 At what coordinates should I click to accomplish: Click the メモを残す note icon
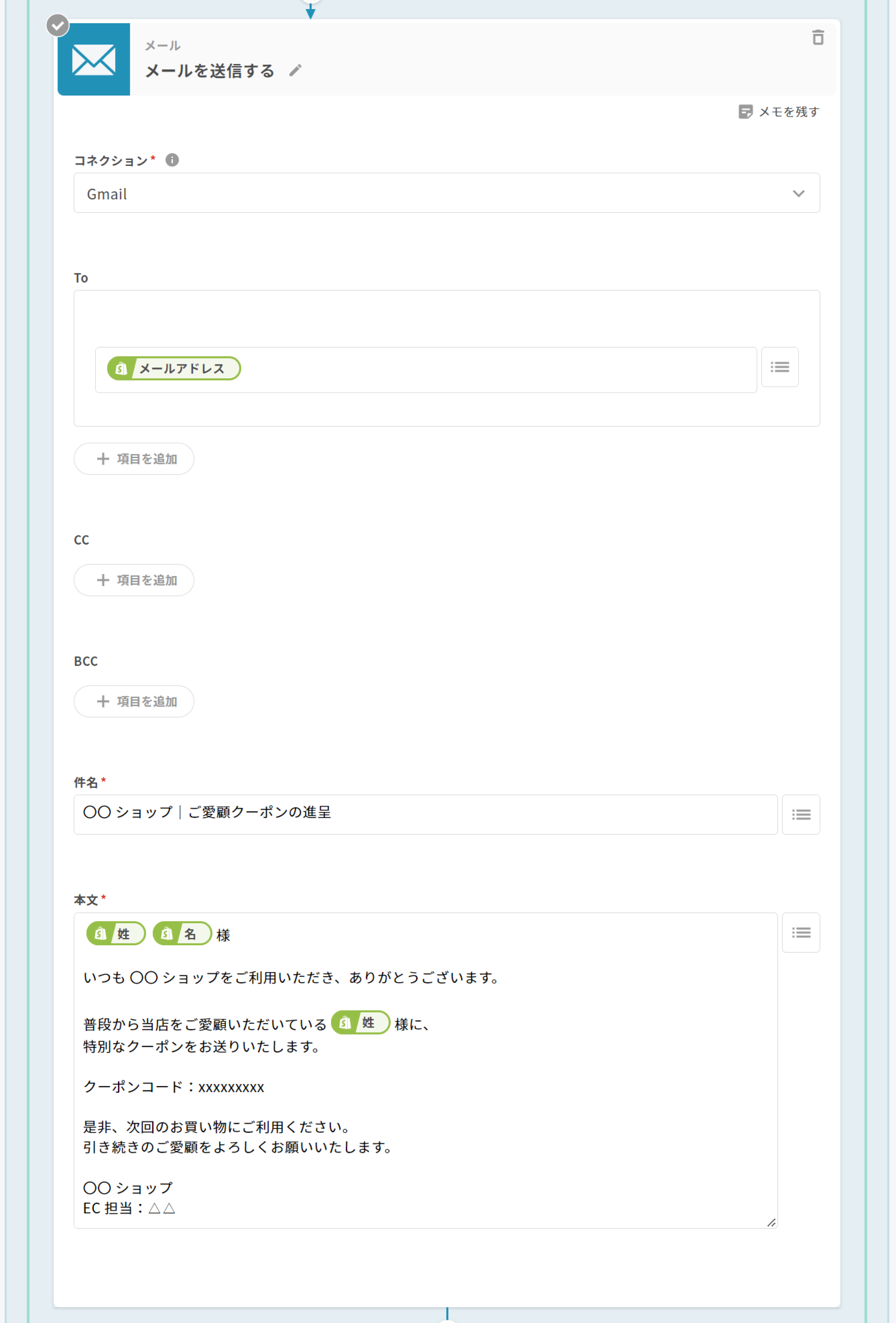(x=745, y=112)
